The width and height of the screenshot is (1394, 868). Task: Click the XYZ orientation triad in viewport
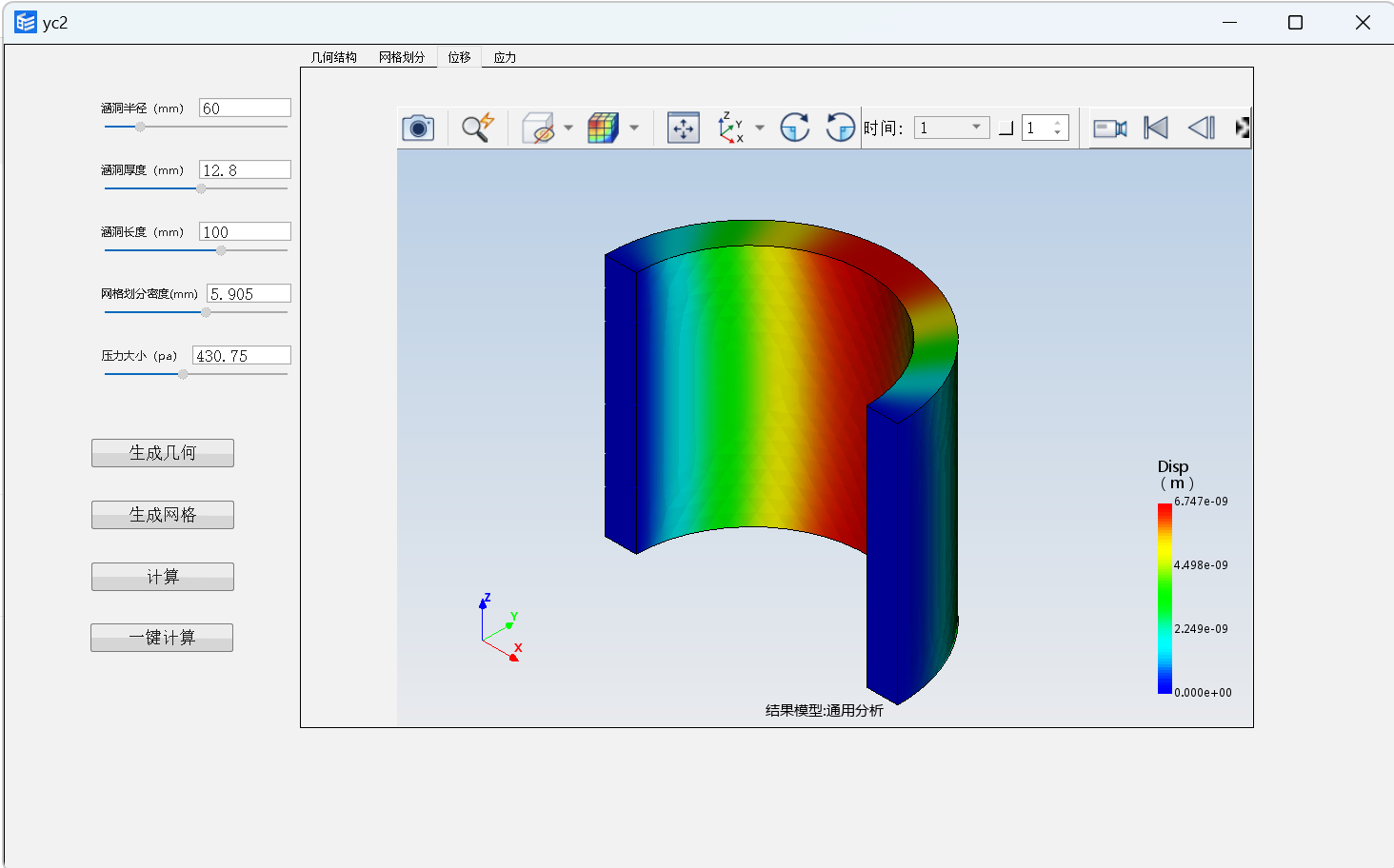[501, 628]
